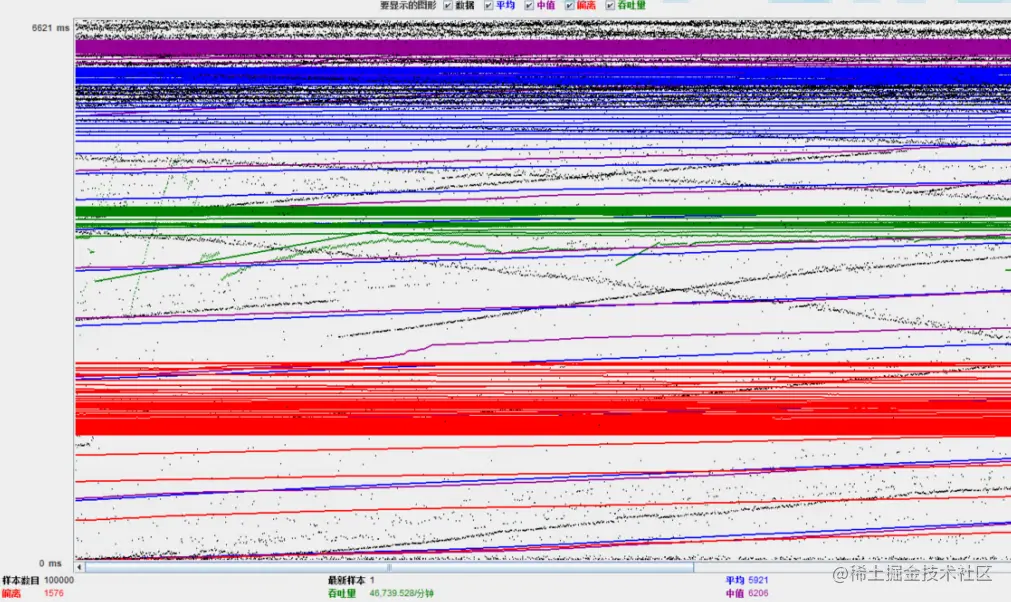Click the average value 5921
This screenshot has width=1011, height=602.
tap(758, 580)
